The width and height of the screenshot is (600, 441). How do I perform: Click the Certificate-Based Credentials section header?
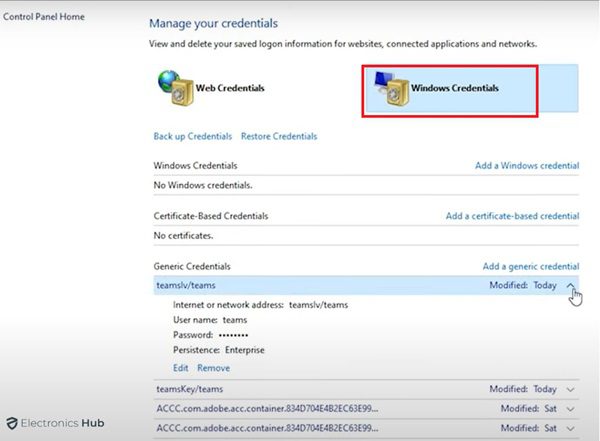(211, 216)
